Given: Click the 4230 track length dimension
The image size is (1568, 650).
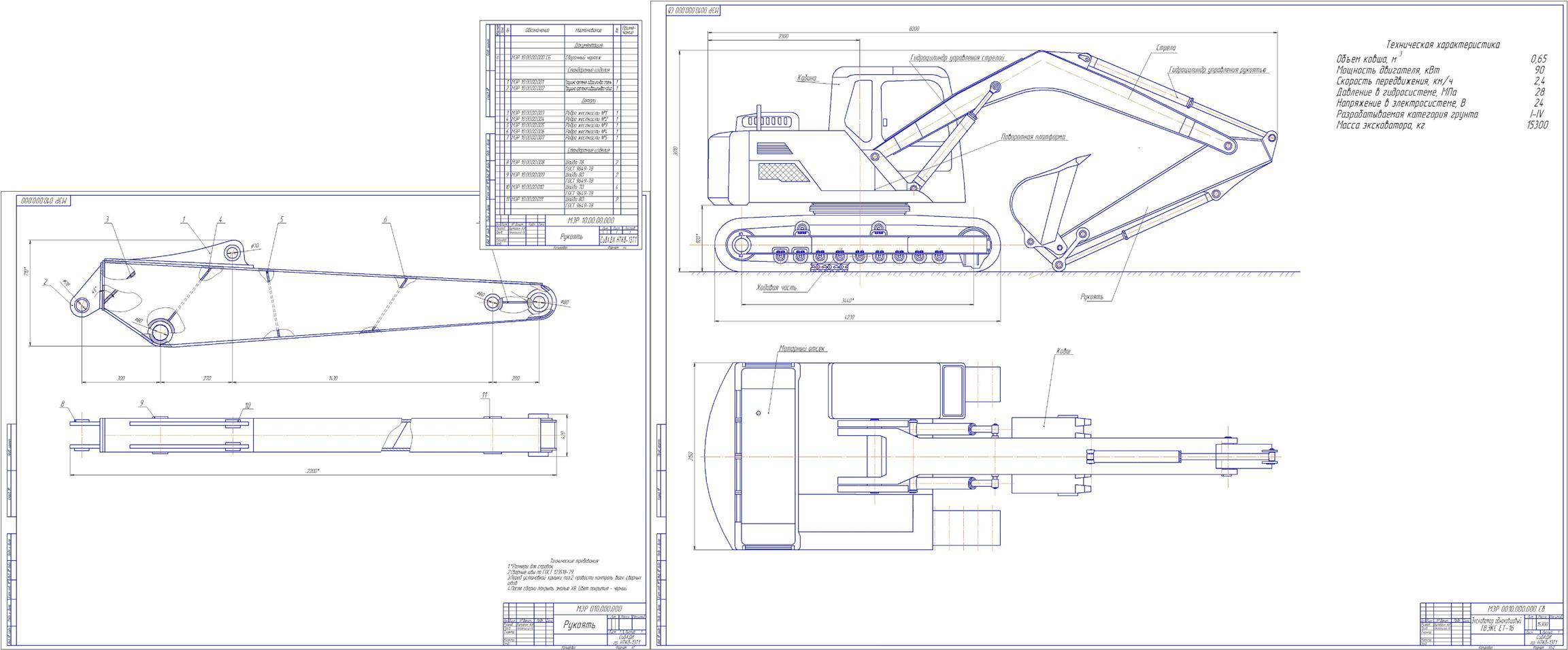Looking at the screenshot, I should click(849, 317).
